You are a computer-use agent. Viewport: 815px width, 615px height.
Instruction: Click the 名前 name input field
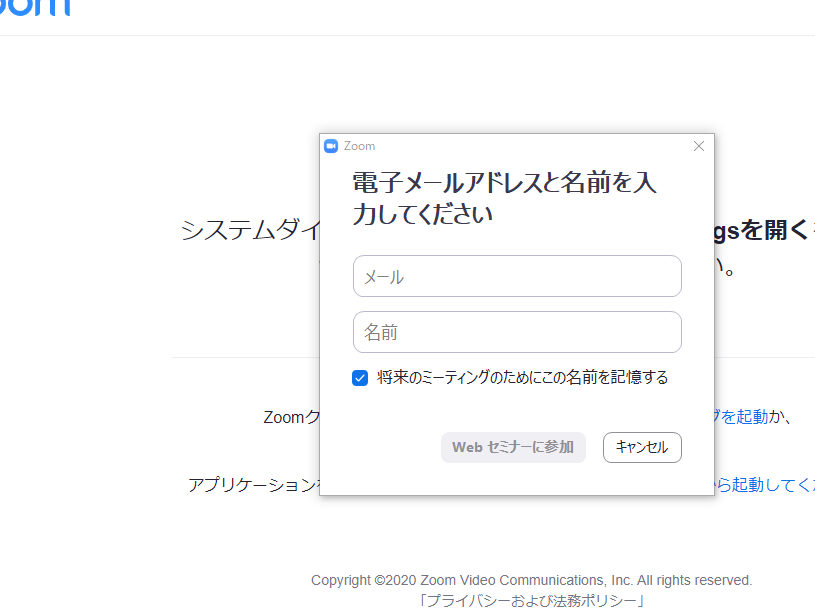click(x=517, y=332)
